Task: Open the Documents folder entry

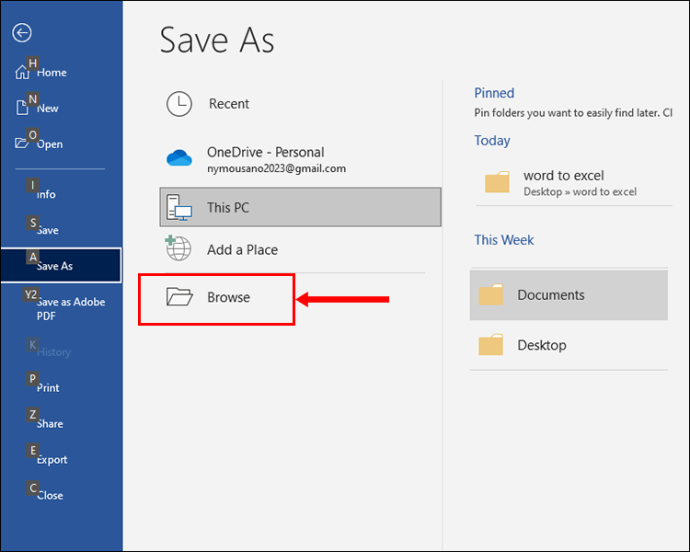Action: point(569,295)
